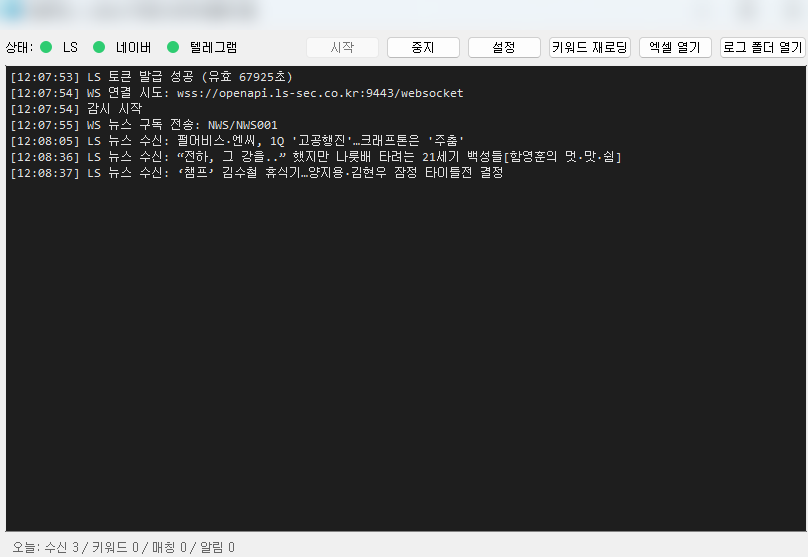Viewport: 808px width, 557px height.
Task: Click the green LS status indicator
Action: pyautogui.click(x=46, y=47)
